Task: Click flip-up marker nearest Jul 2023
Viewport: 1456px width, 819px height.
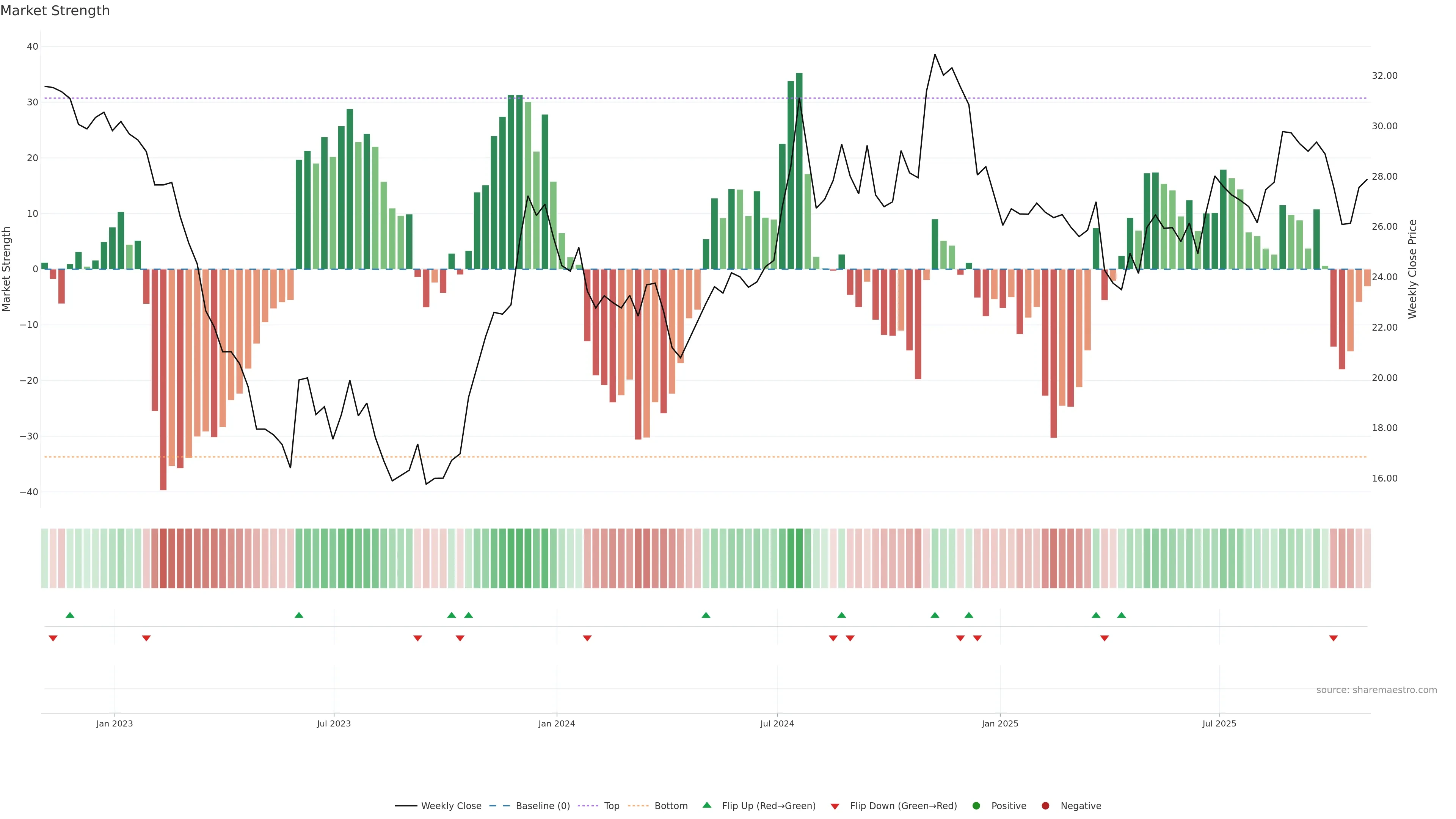Action: (299, 615)
